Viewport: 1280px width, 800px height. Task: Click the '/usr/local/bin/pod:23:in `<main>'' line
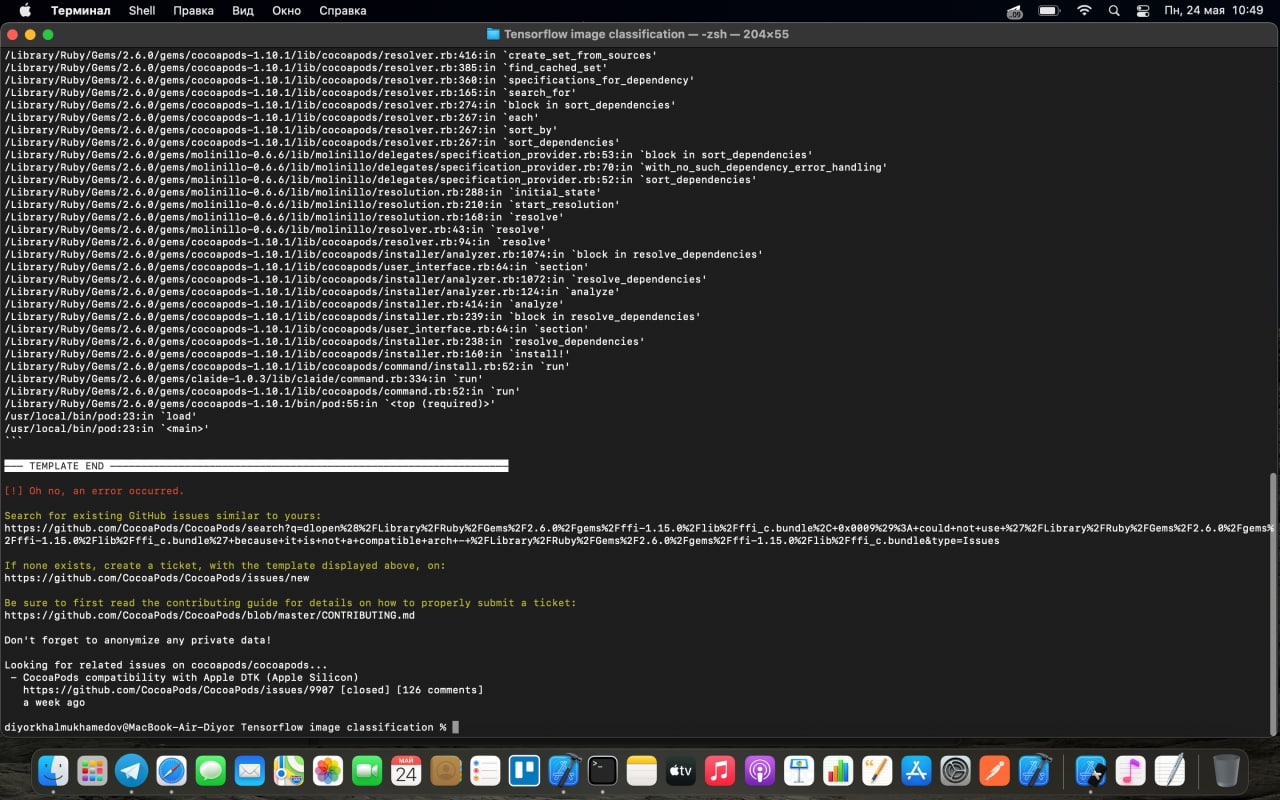(x=107, y=429)
